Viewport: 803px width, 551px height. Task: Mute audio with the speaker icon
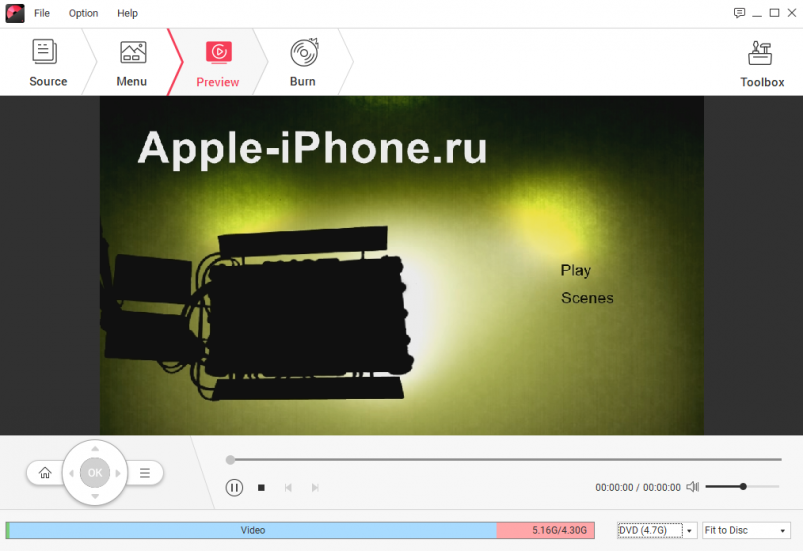tap(692, 487)
